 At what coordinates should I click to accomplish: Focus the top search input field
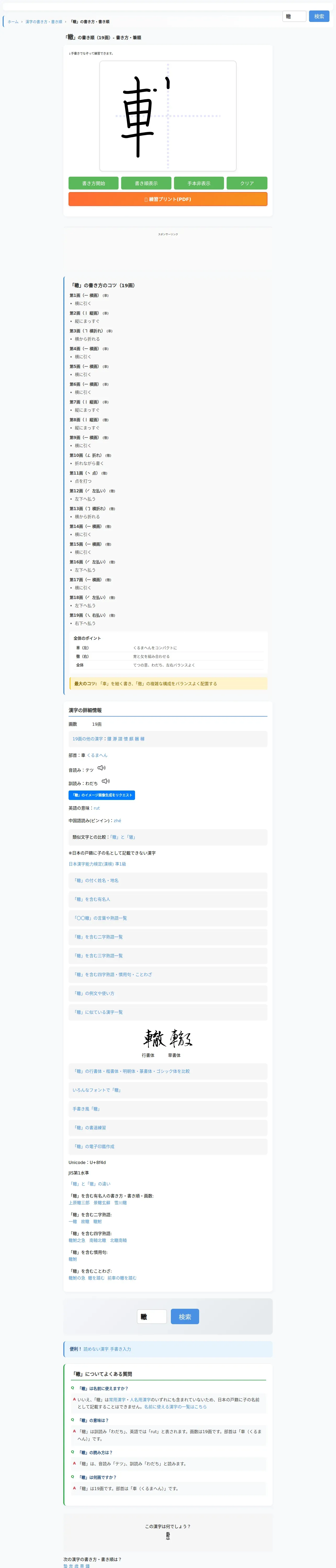point(295,16)
